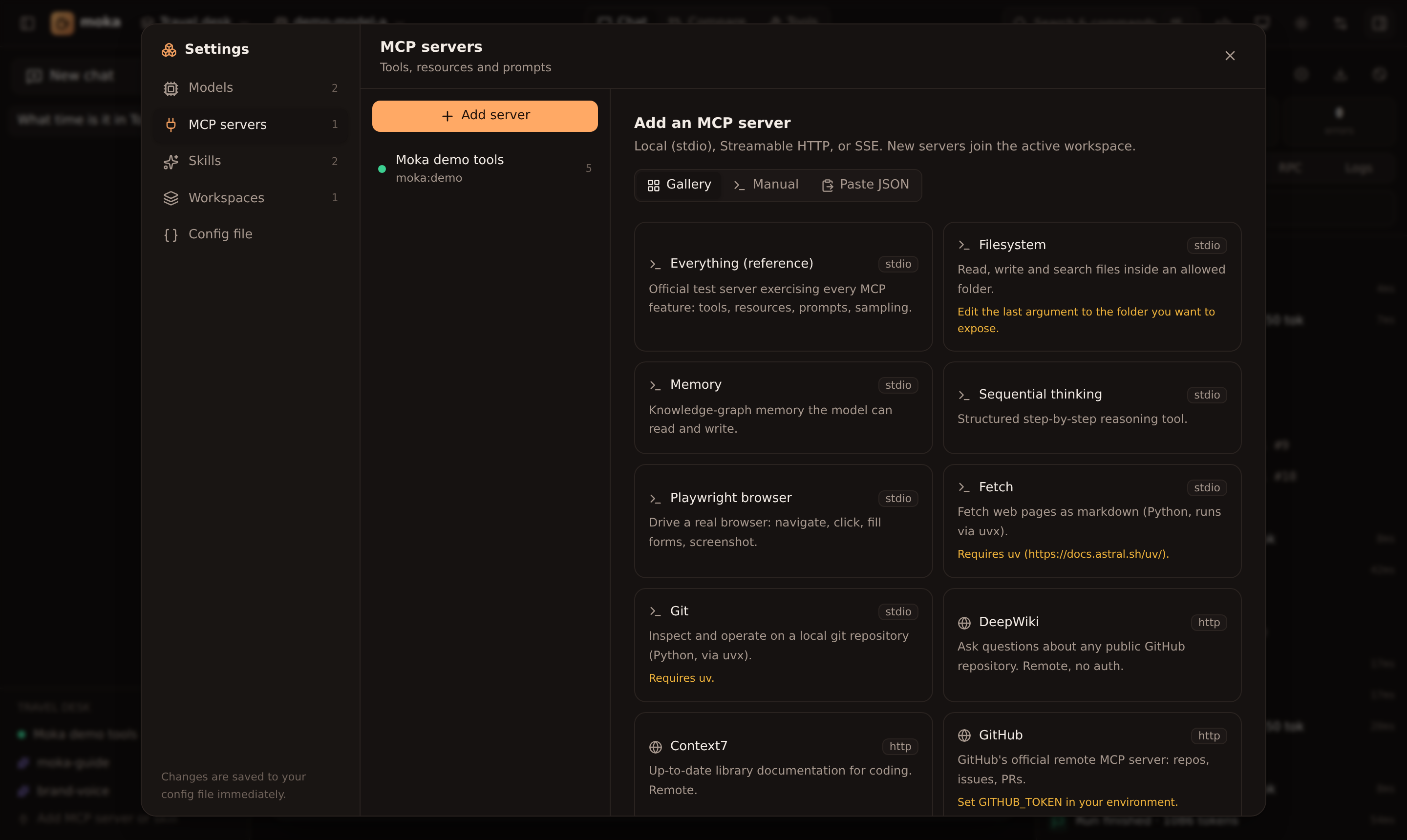Click the Workspaces layers icon

[171, 198]
